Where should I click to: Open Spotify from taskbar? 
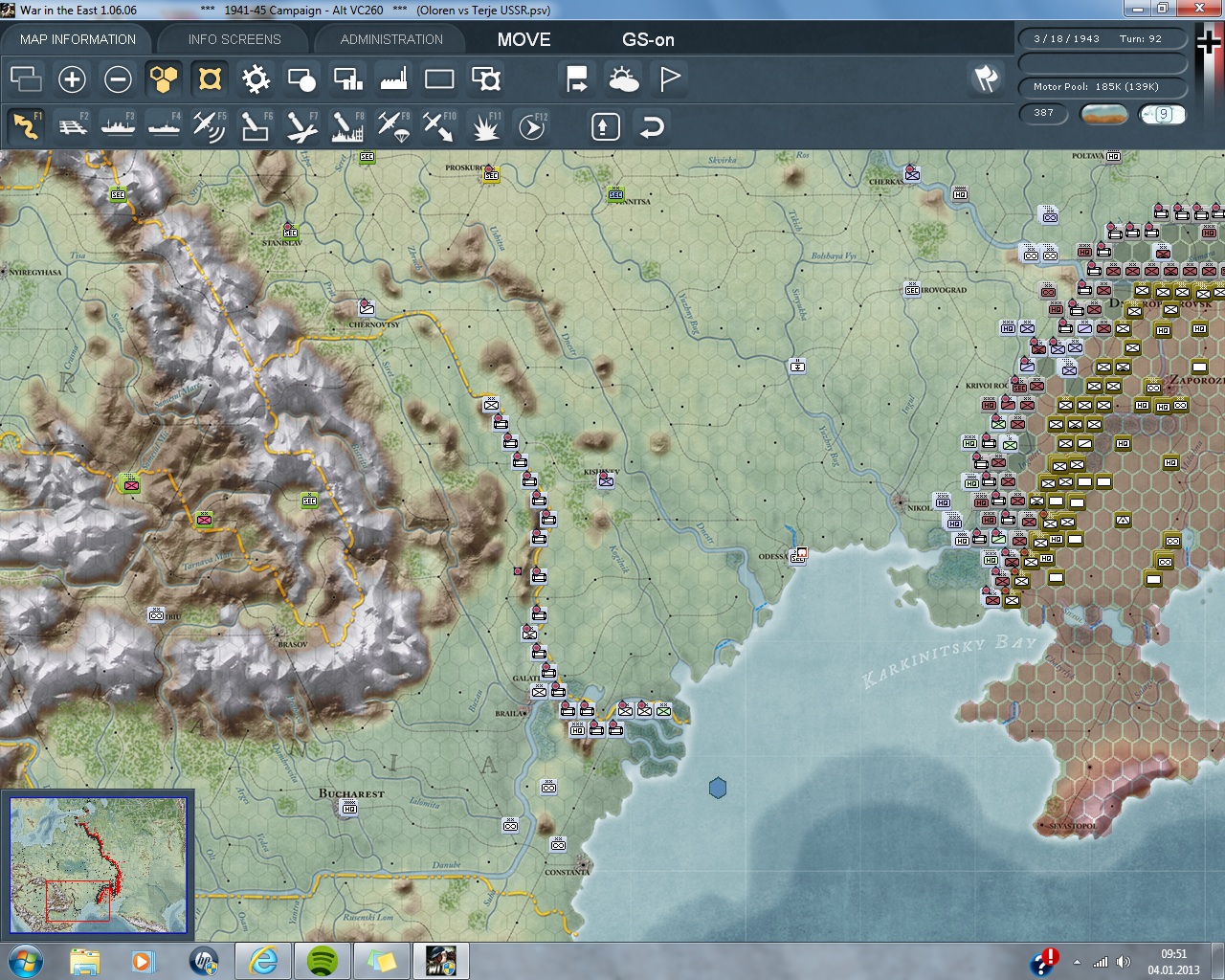point(323,961)
